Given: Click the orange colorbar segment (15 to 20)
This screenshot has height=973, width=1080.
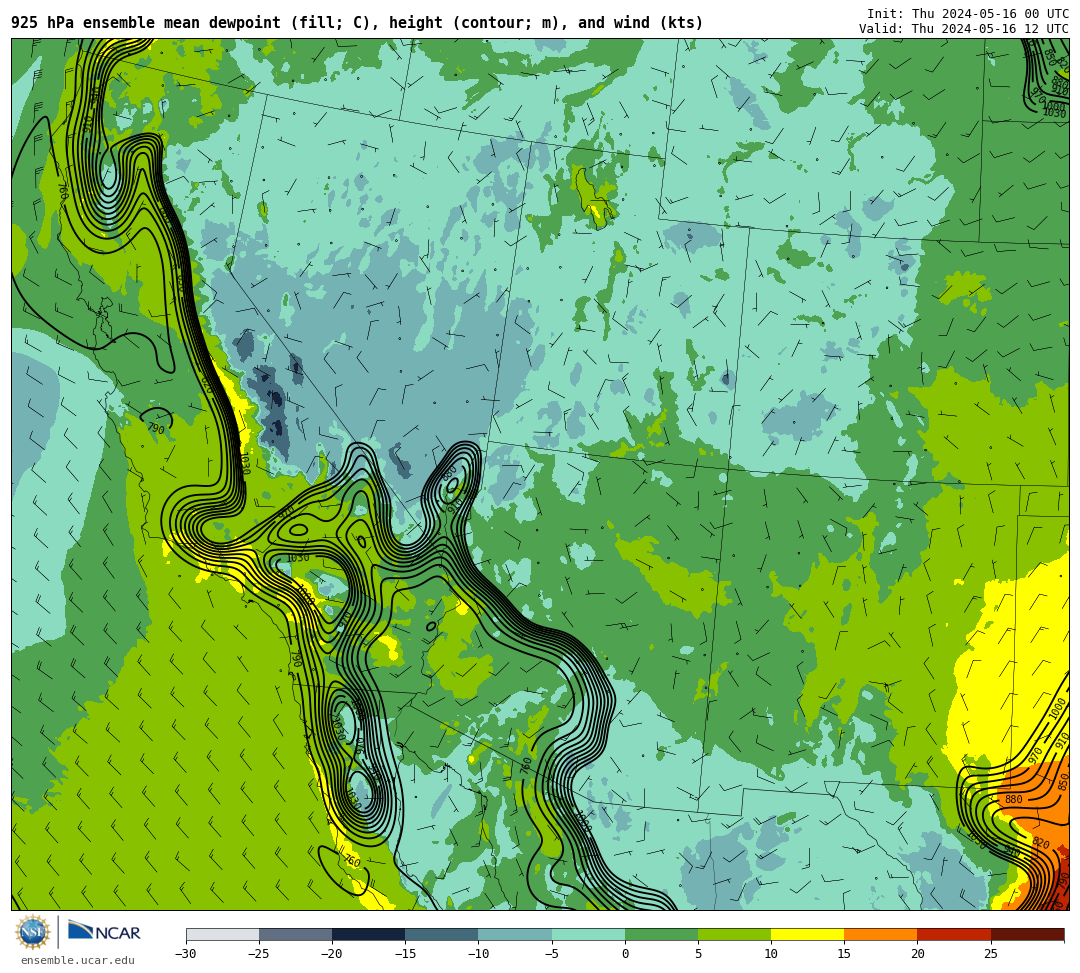Looking at the screenshot, I should [x=881, y=934].
